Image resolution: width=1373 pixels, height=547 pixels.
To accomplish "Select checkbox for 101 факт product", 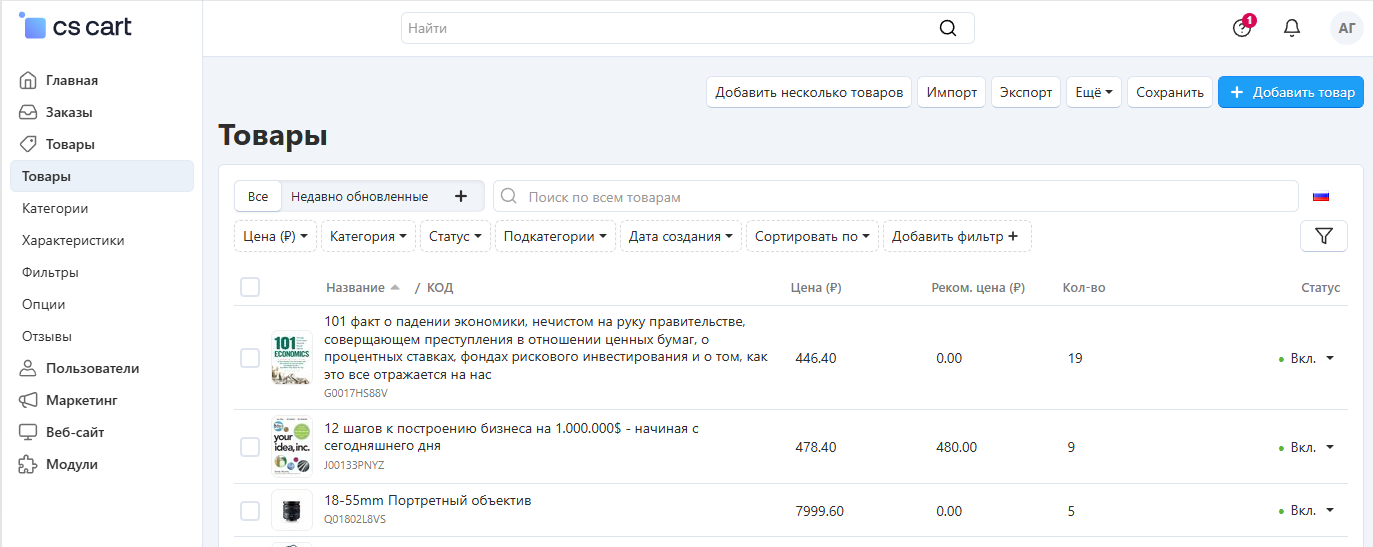I will (x=250, y=358).
